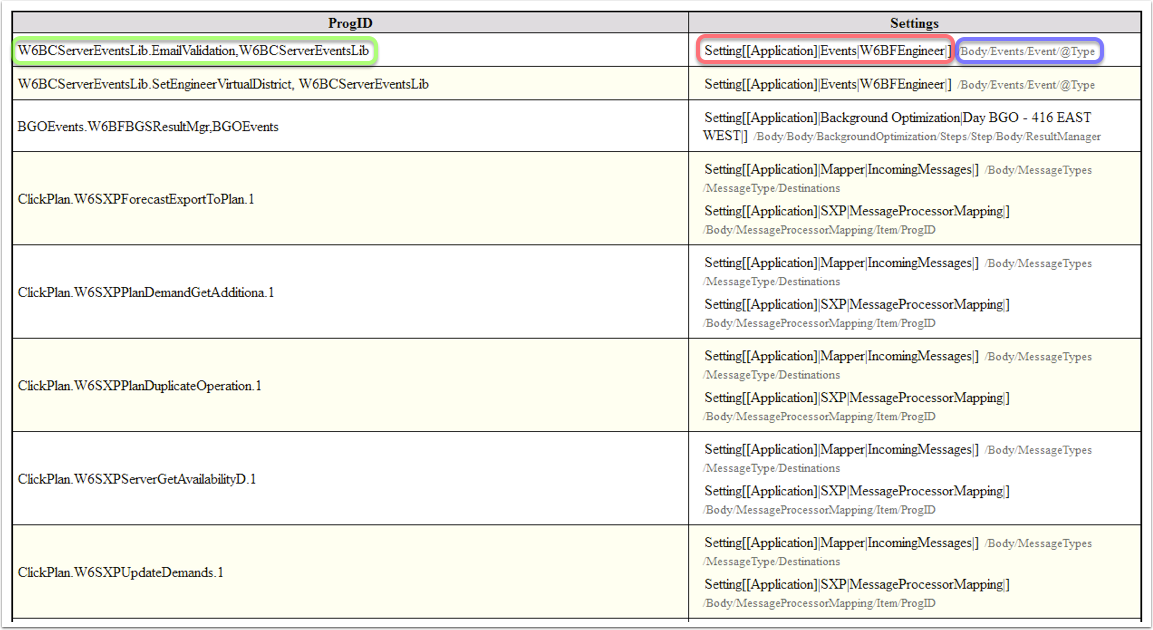1153x630 pixels.
Task: Open the Events|W6BFEngineer setting in EmailValidation row
Action: coord(827,50)
